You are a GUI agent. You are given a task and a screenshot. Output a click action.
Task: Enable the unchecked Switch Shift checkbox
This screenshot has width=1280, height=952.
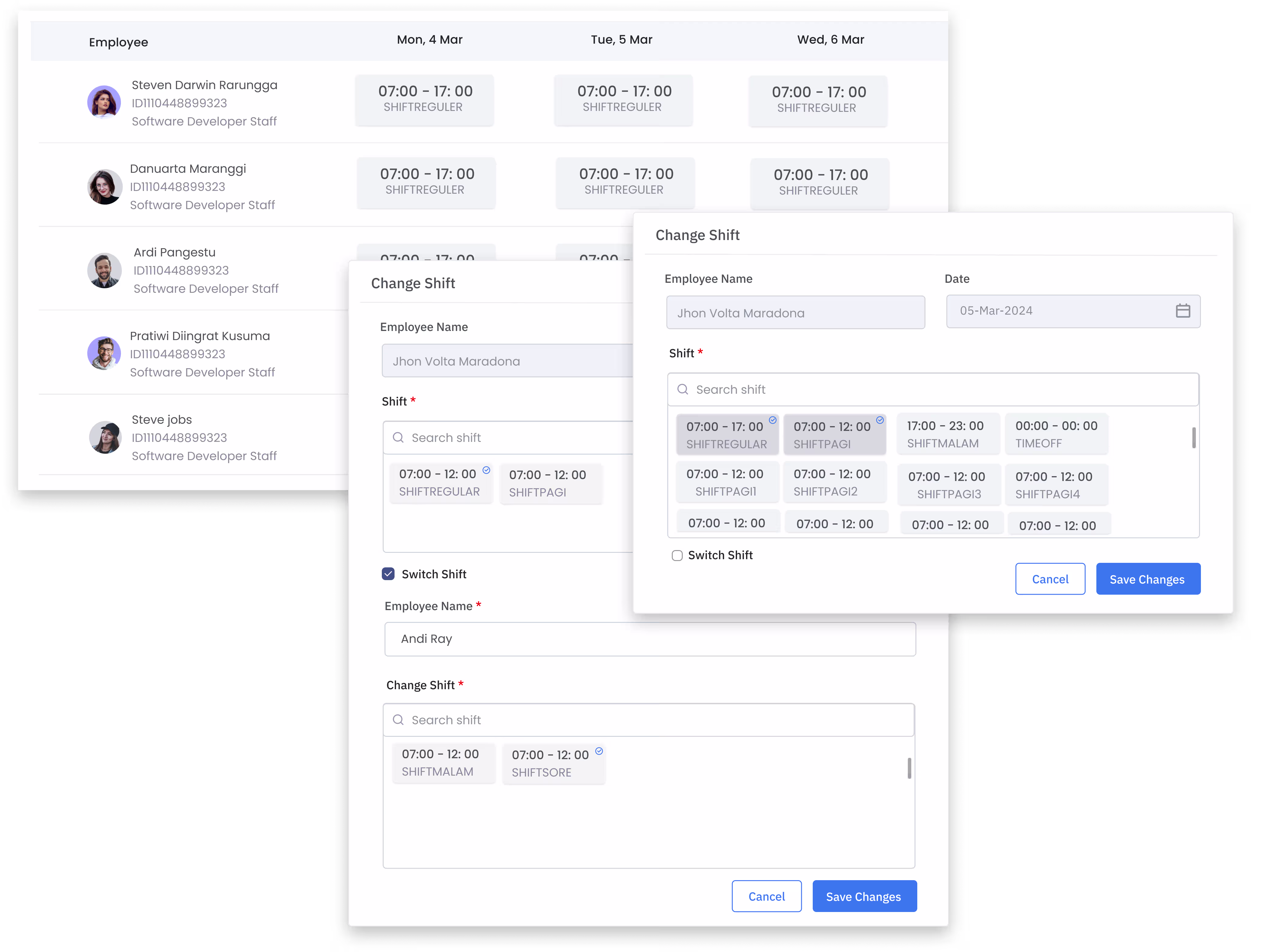pyautogui.click(x=677, y=556)
